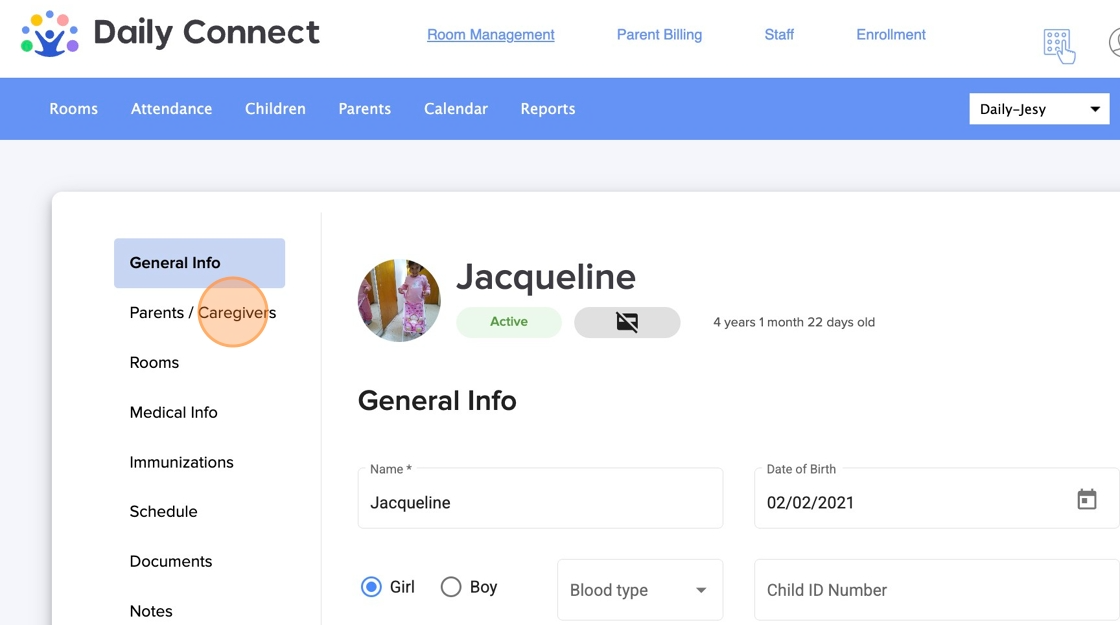The width and height of the screenshot is (1120, 625).
Task: Click the Jacqueline name heading
Action: [x=546, y=276]
